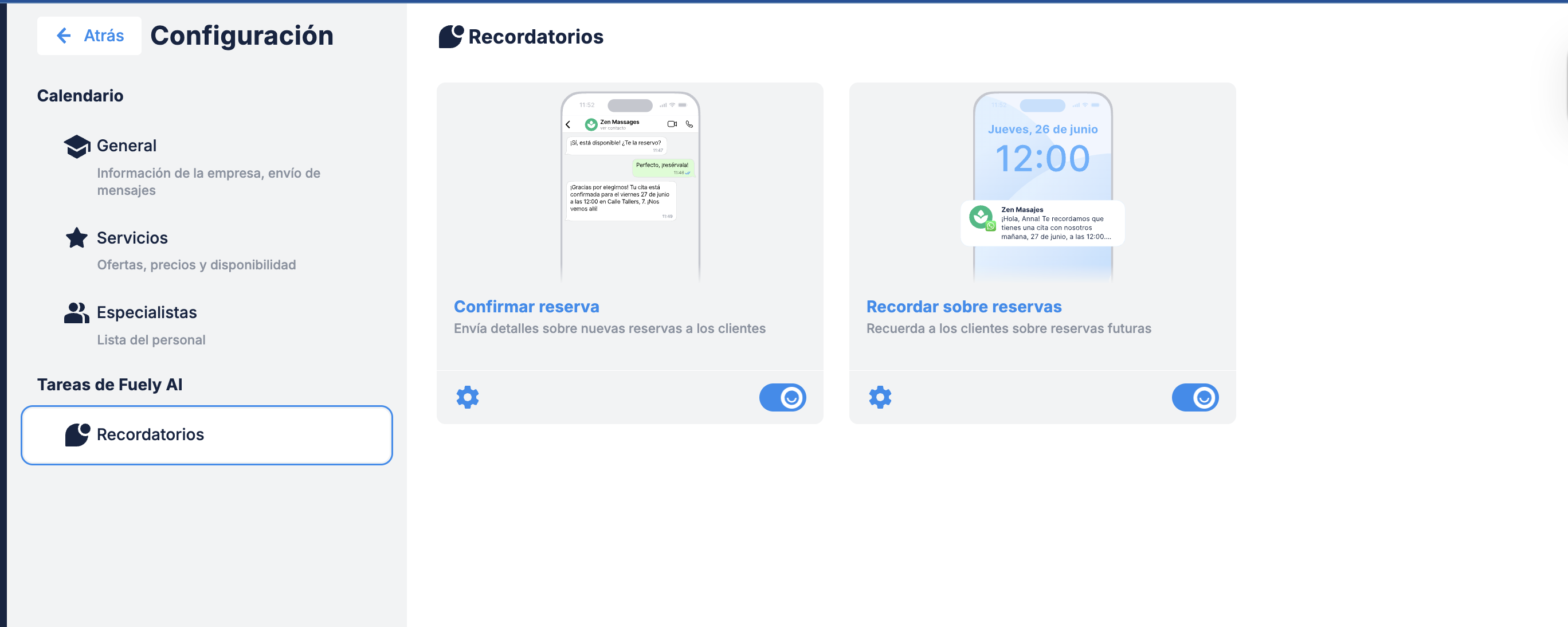Disable the Recordar sobre reservas toggle
Screen dimensions: 1568x627
pos(1195,398)
